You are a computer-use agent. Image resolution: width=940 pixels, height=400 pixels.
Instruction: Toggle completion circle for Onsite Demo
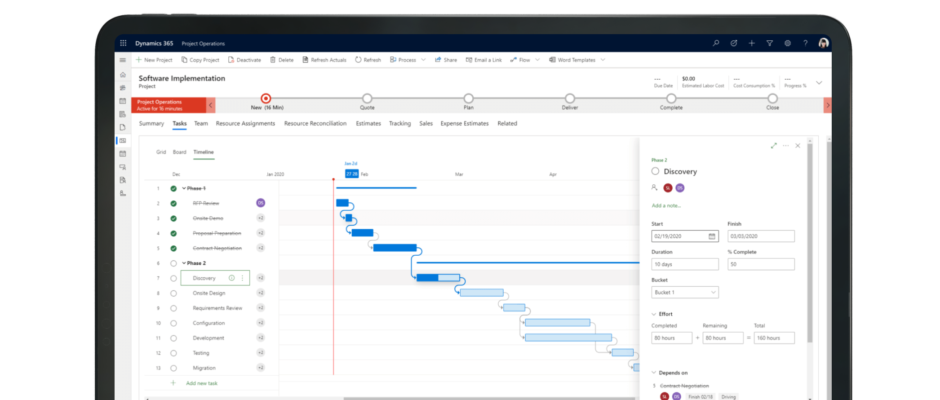tap(173, 218)
